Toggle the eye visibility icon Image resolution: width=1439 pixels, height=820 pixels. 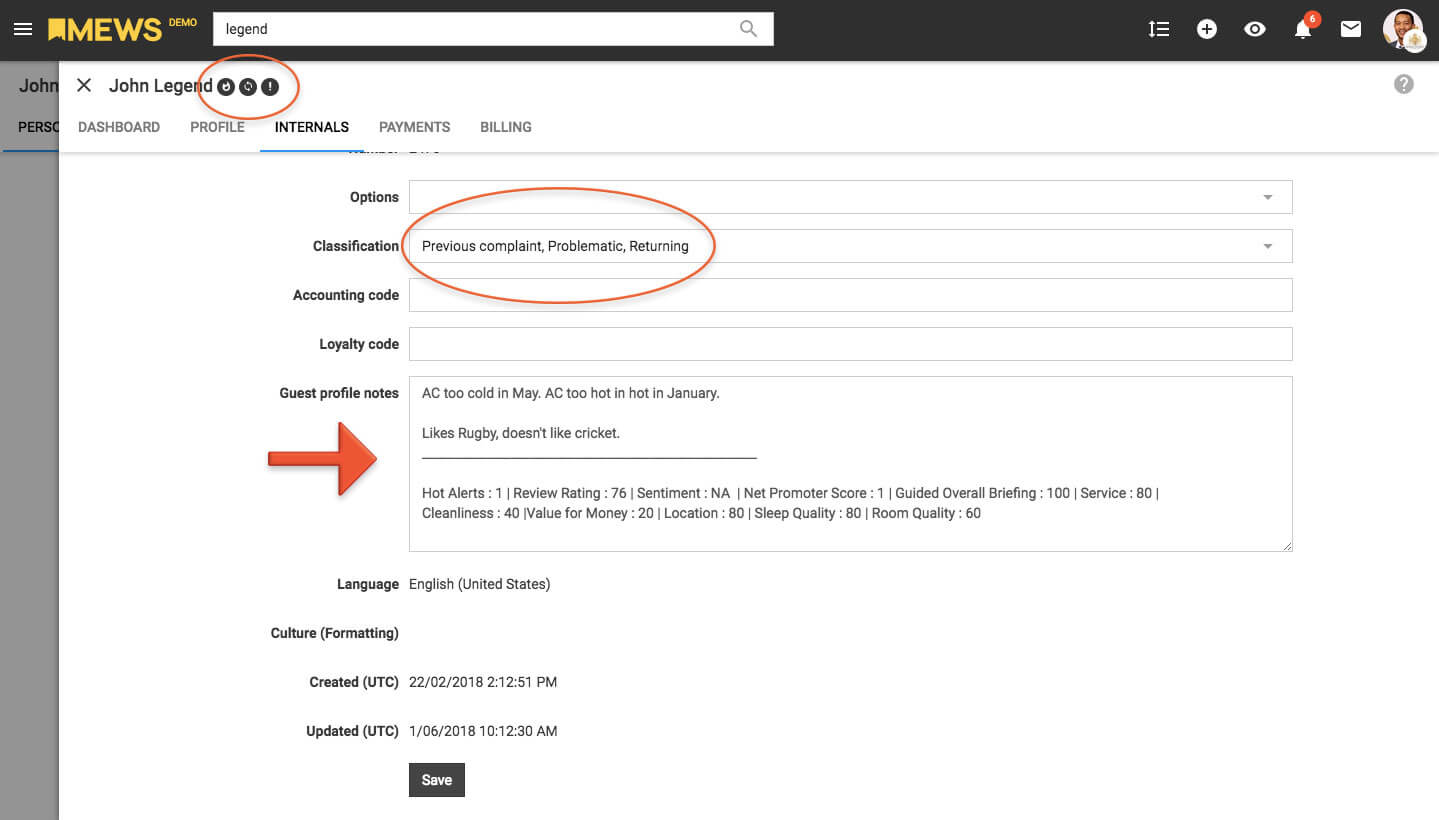tap(1255, 29)
